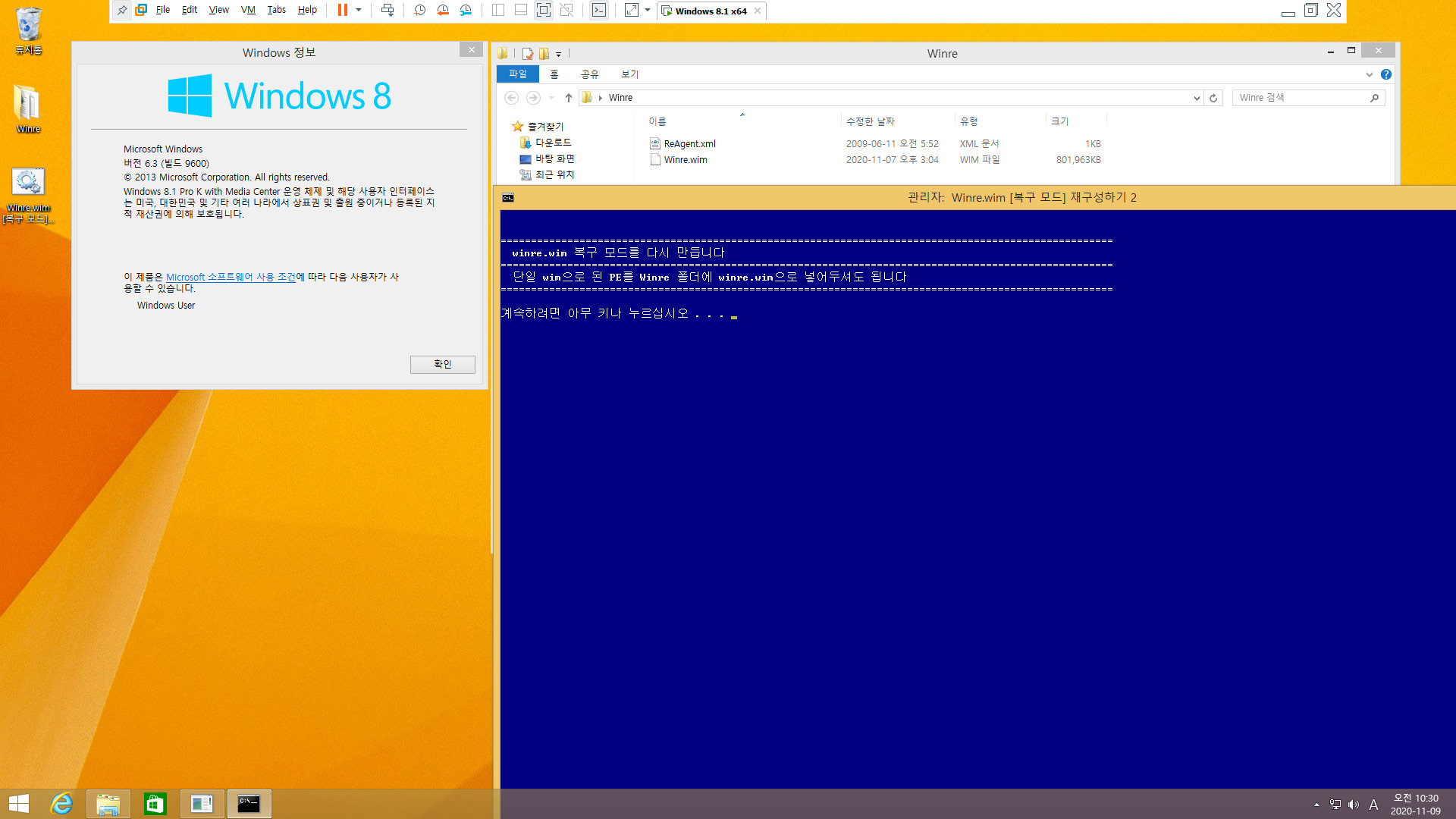This screenshot has height=819, width=1456.
Task: Open the VMware Help menu
Action: pyautogui.click(x=307, y=10)
